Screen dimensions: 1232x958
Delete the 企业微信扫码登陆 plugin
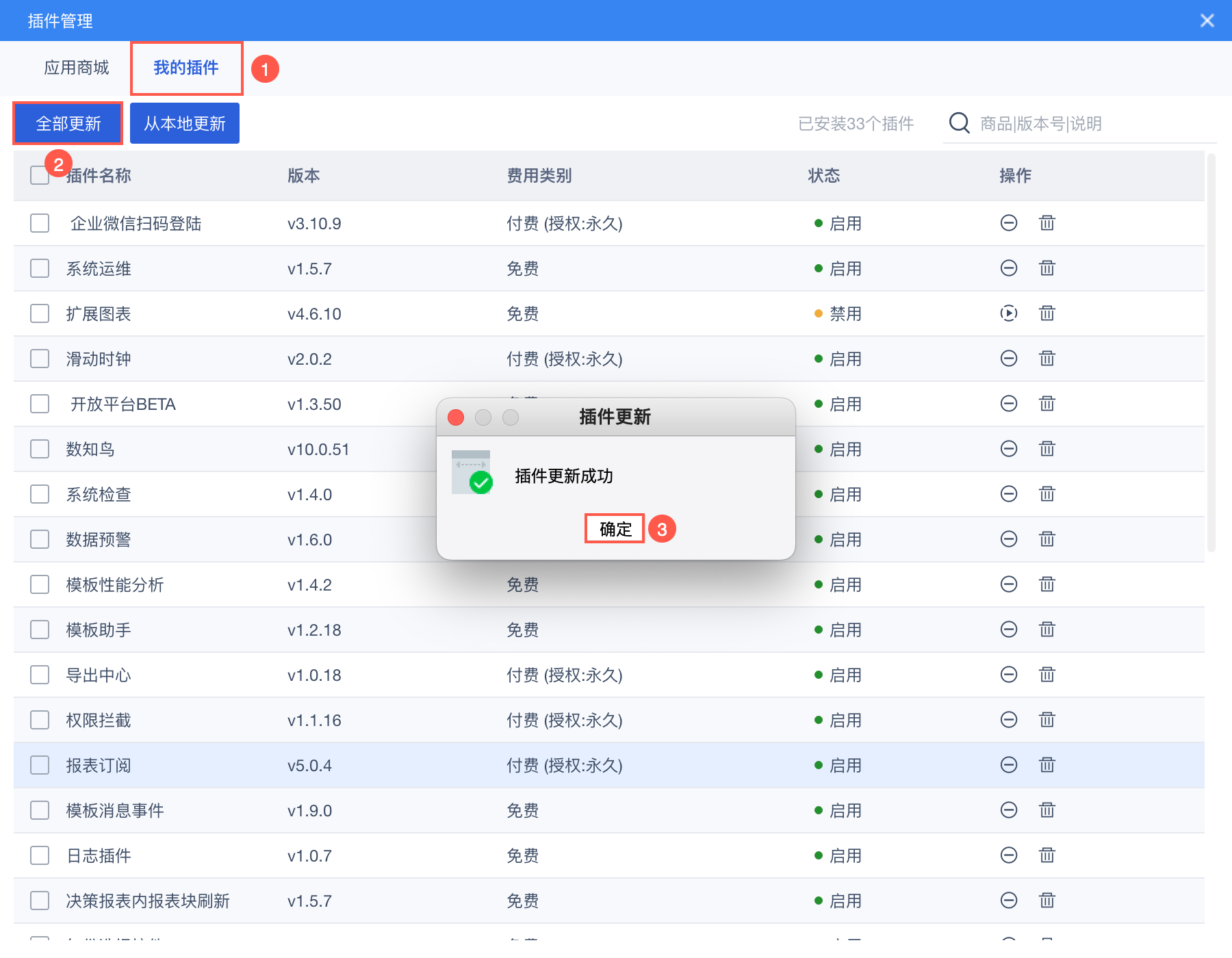coord(1047,223)
